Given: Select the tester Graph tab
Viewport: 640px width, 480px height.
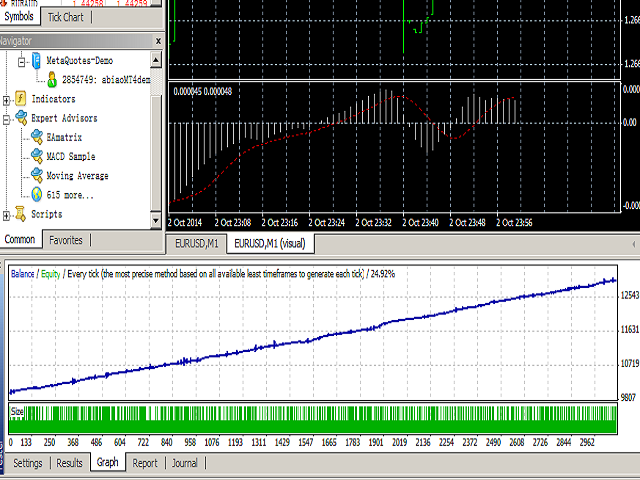Looking at the screenshot, I should pos(108,462).
